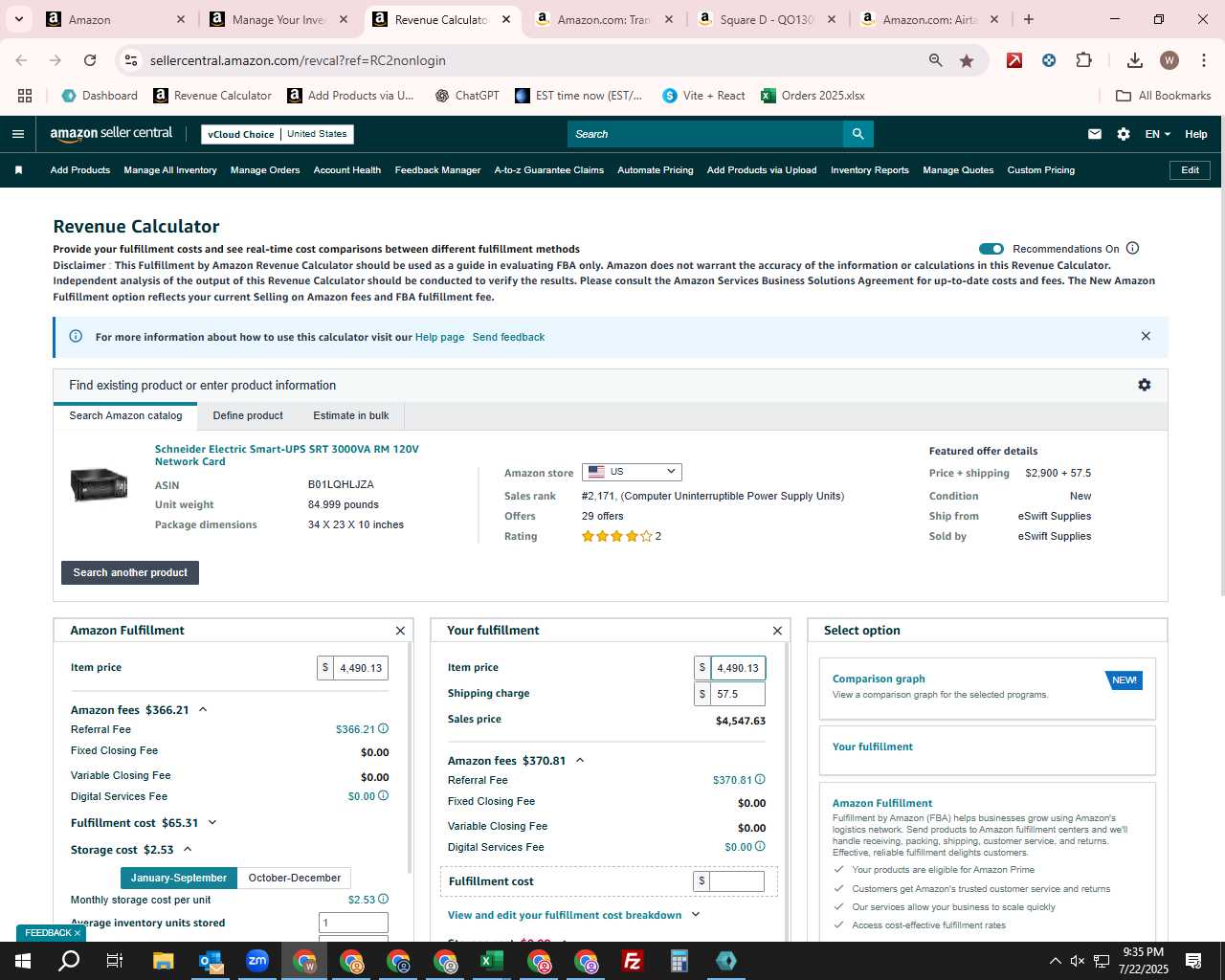Screen dimensions: 1225x980
Task: Click info icon beside monthly storage cost $2.53
Action: tap(384, 900)
